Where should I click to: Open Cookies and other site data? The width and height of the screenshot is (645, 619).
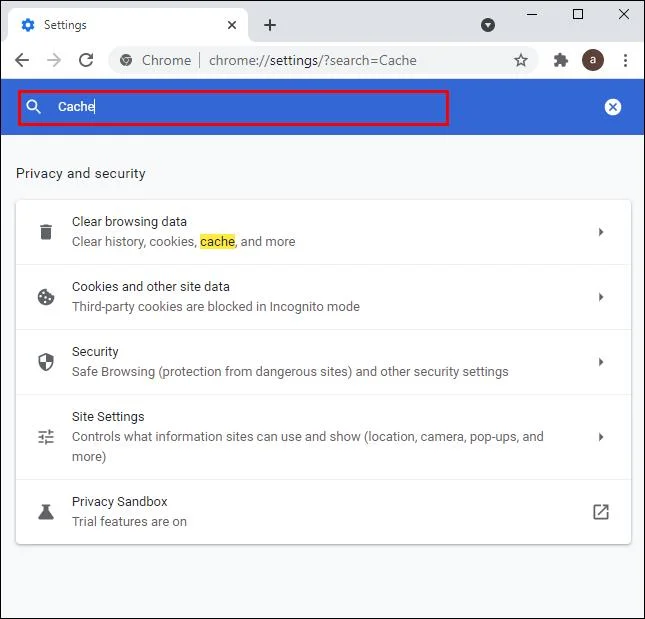point(323,297)
